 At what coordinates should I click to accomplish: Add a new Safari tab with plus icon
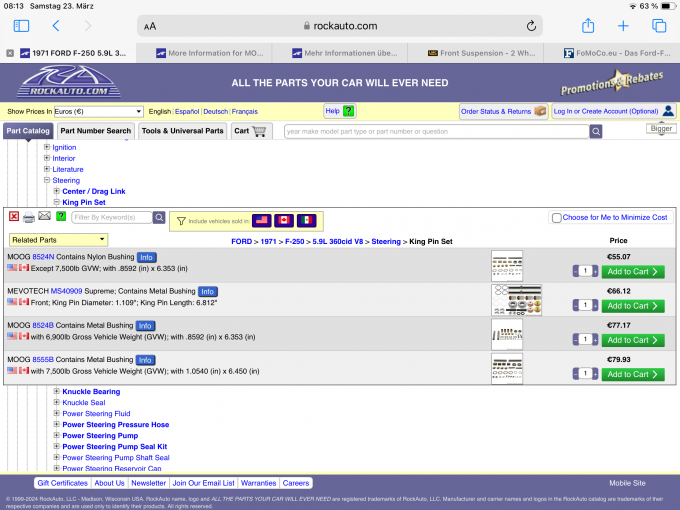tap(623, 26)
